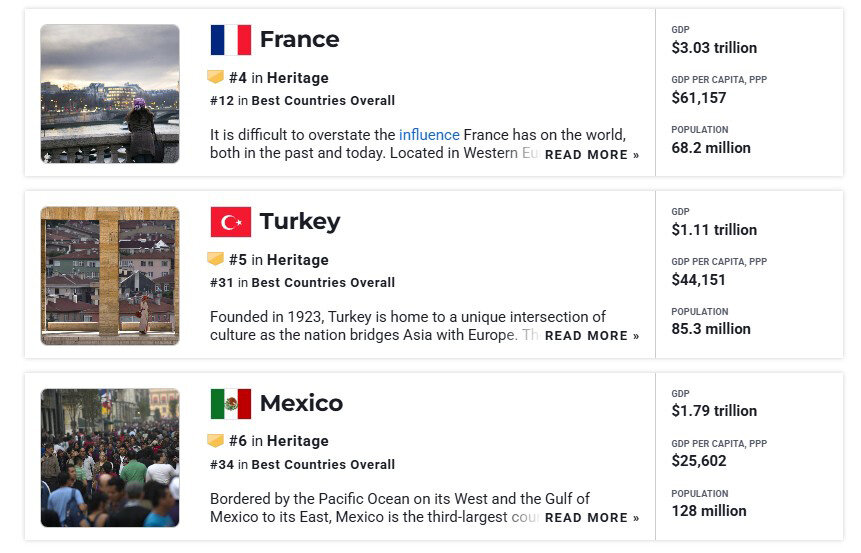Click the France flag icon
This screenshot has height=553, width=861.
pyautogui.click(x=231, y=40)
